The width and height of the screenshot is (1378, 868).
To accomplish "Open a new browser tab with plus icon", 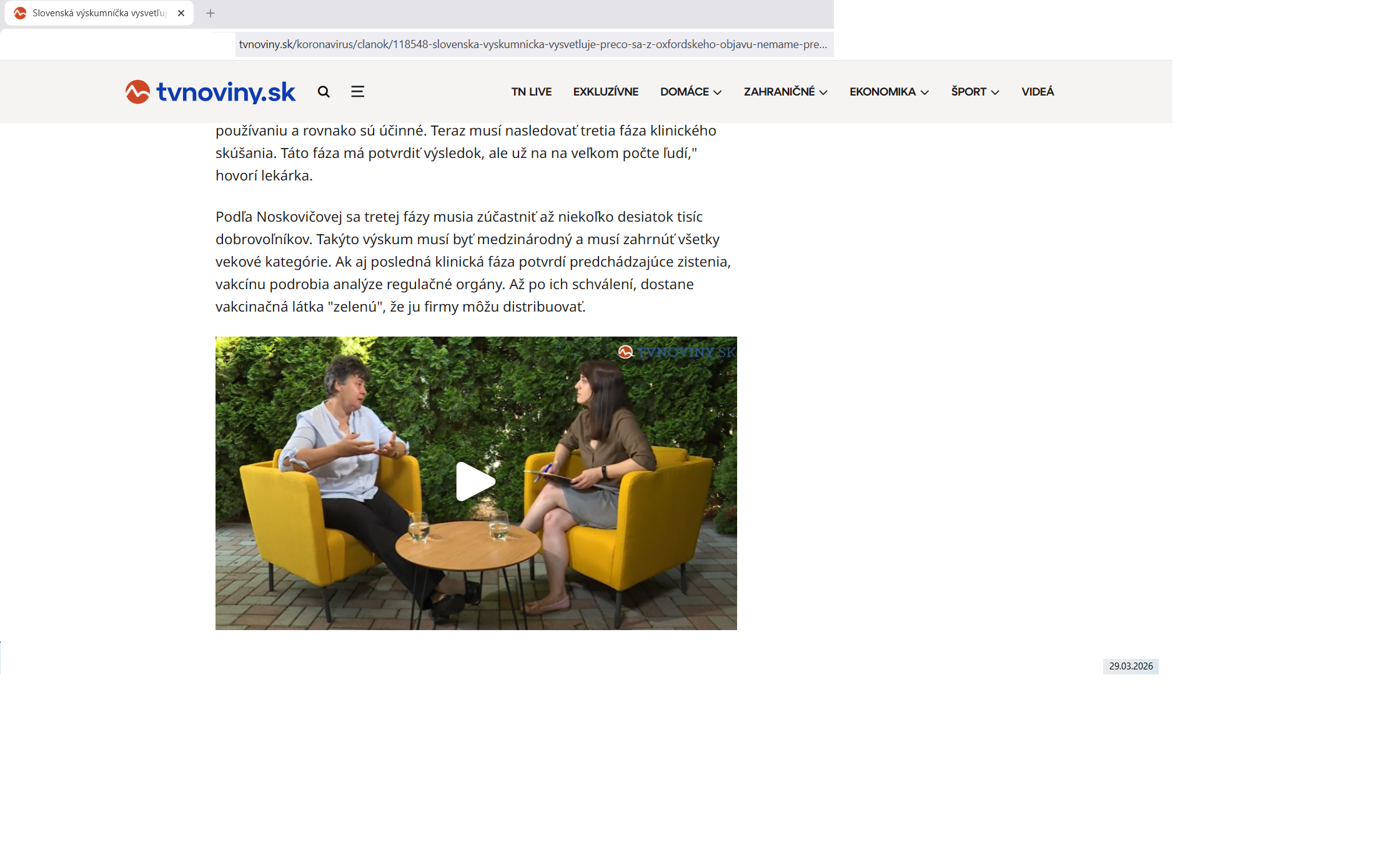I will 211,13.
